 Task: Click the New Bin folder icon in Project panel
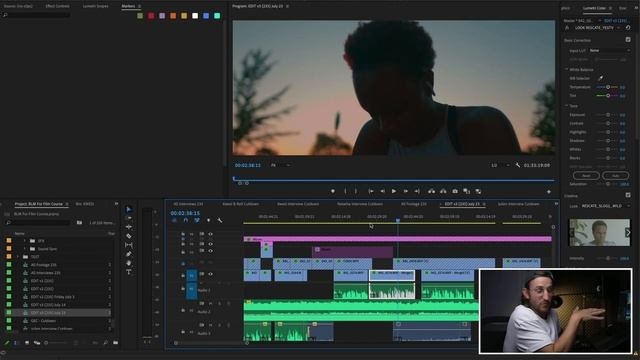[x=116, y=342]
